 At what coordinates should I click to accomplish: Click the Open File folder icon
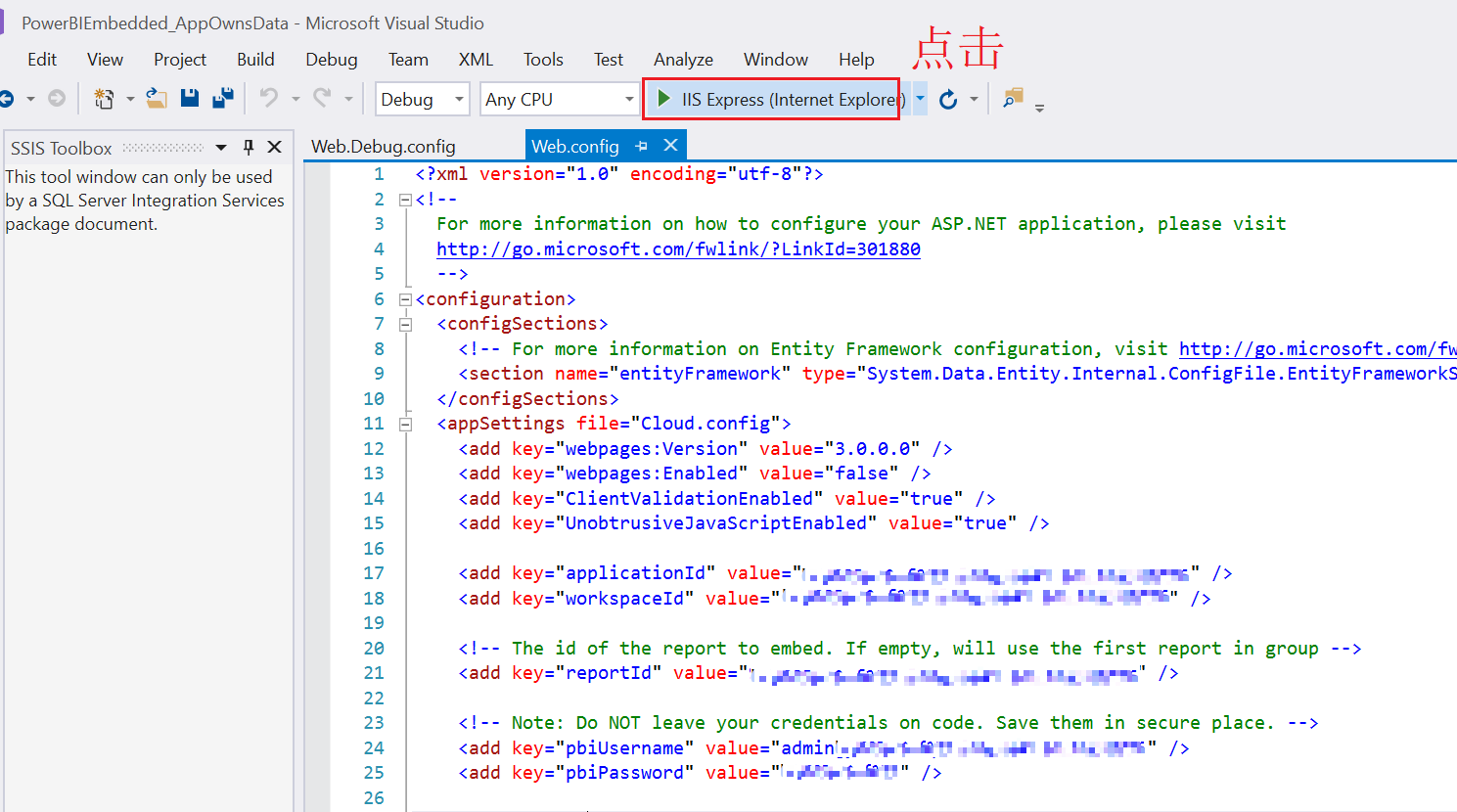coord(157,98)
